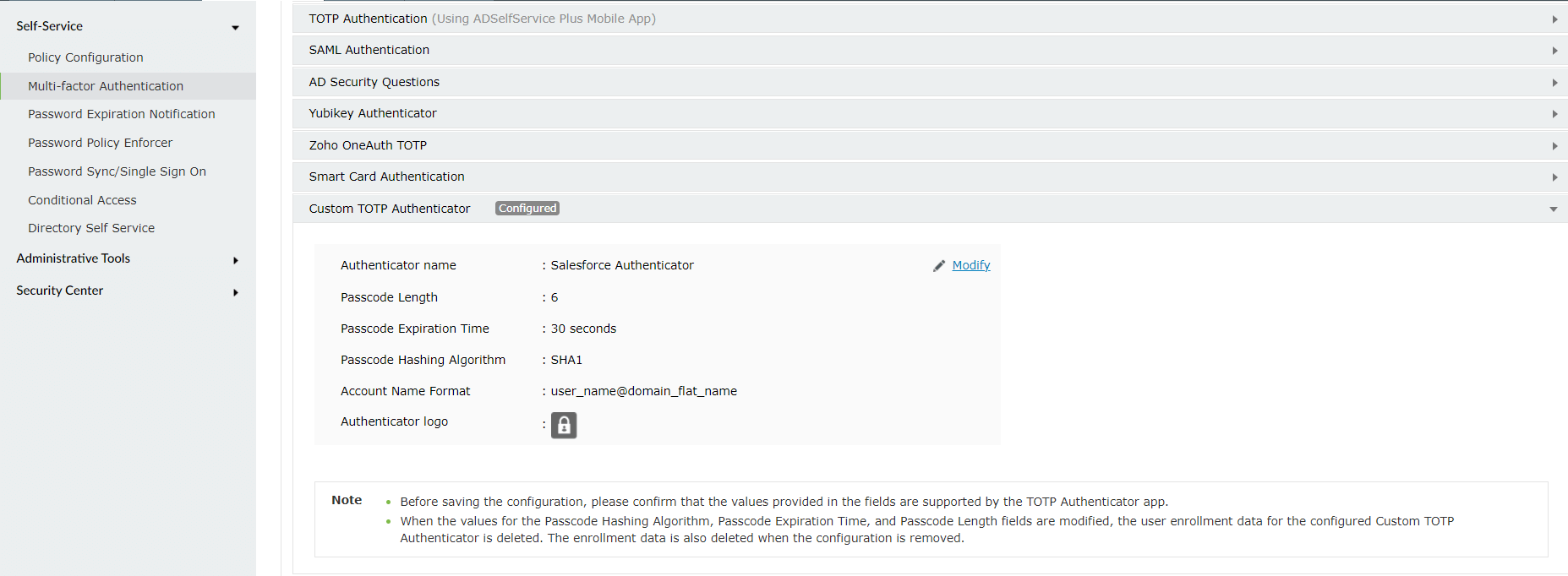Expand Smart Card Authentication arrow

pos(1554,177)
